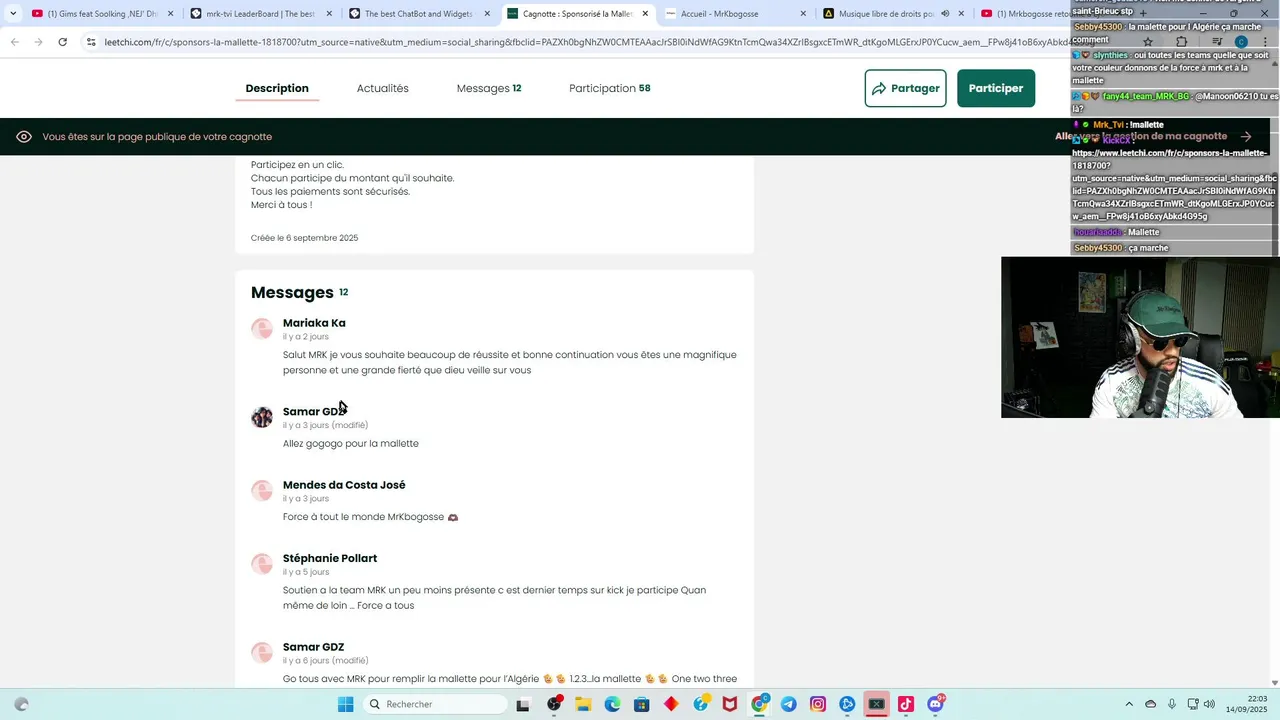Go back with the browser back arrow
Image resolution: width=1280 pixels, height=720 pixels.
(15, 42)
